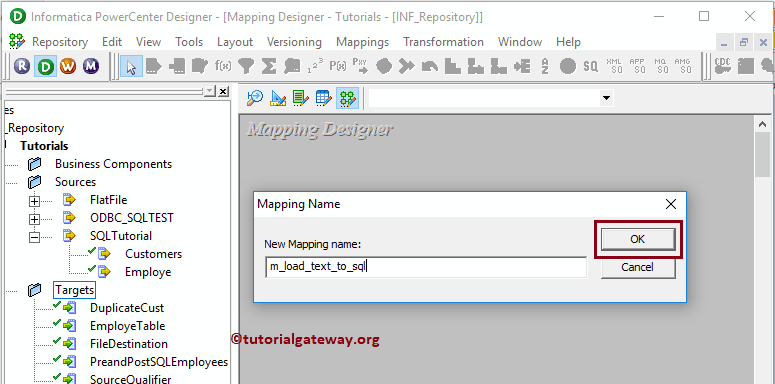Viewport: 775px width, 384px height.
Task: Cancel the Mapping Name dialog
Action: pos(638,267)
